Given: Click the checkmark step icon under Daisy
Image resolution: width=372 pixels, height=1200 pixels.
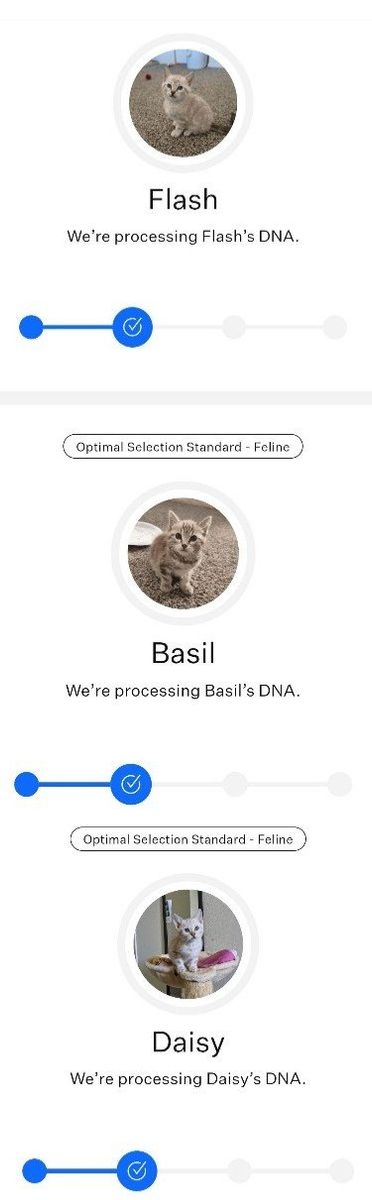Looking at the screenshot, I should point(137,1170).
